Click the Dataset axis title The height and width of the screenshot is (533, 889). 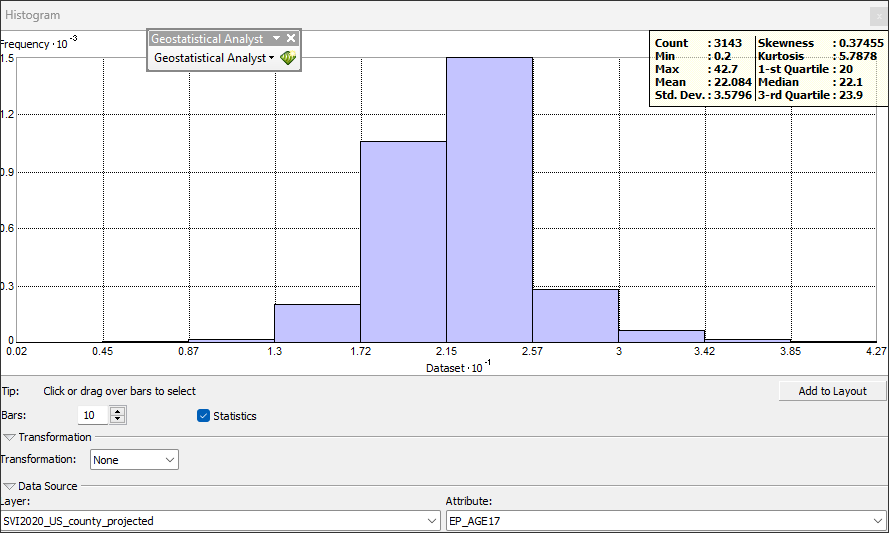[x=458, y=367]
